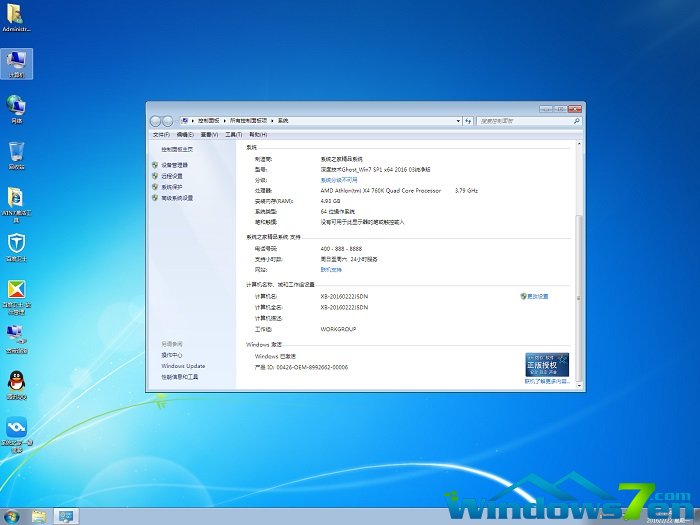
Task: Open the Windows Start orb
Action: point(11,517)
